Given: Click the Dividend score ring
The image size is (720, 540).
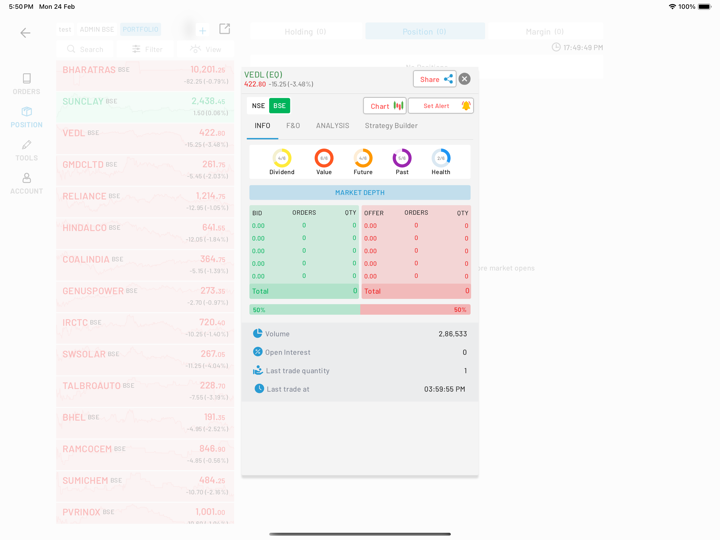Looking at the screenshot, I should [x=282, y=158].
